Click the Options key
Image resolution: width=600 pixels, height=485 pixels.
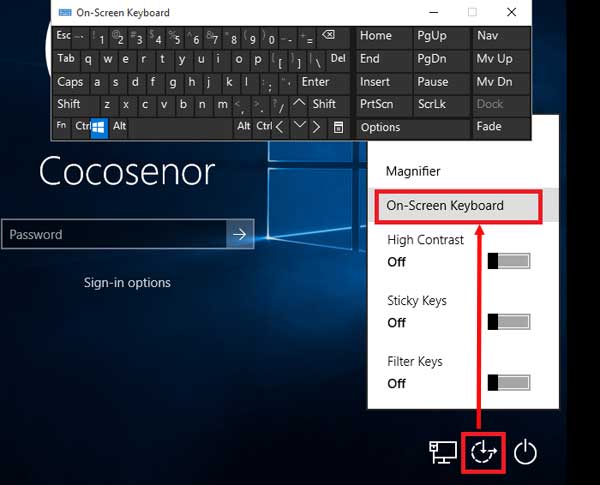click(412, 127)
